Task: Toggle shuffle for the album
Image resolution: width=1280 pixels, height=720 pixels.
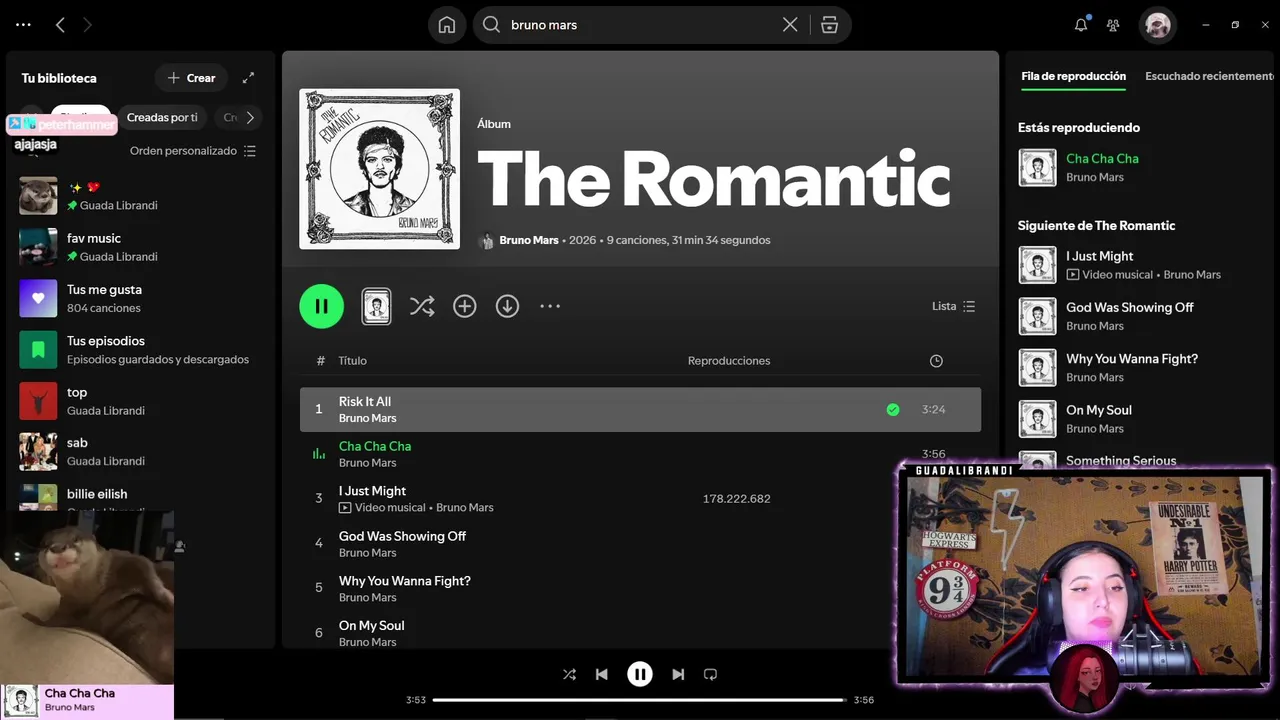Action: 422,306
